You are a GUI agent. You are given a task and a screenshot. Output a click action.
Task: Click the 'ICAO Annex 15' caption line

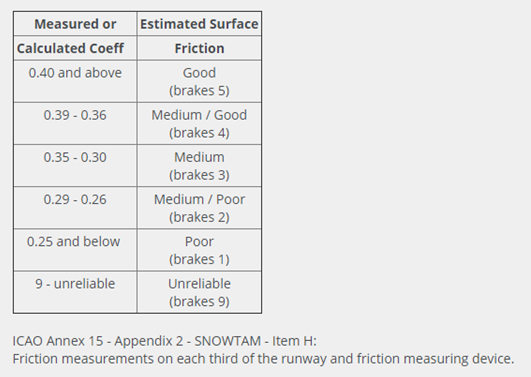click(x=165, y=341)
